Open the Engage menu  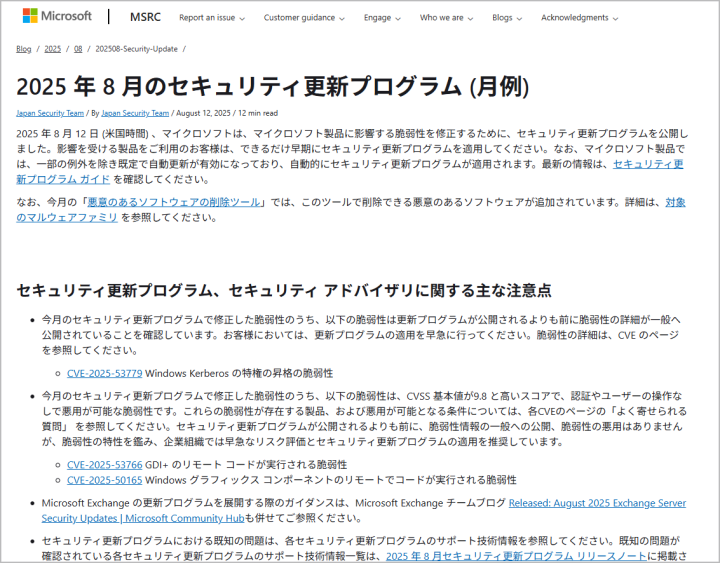point(382,18)
